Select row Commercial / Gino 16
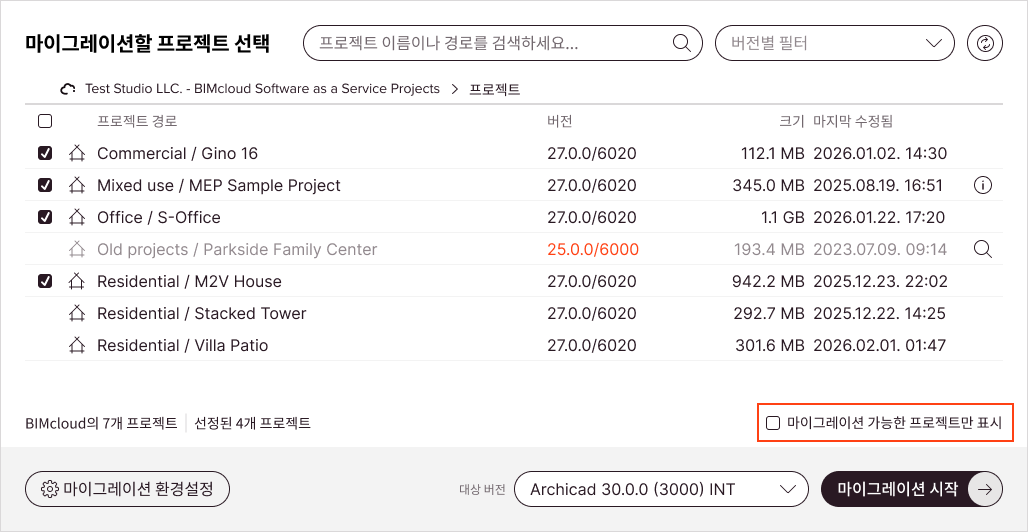 click(x=513, y=153)
